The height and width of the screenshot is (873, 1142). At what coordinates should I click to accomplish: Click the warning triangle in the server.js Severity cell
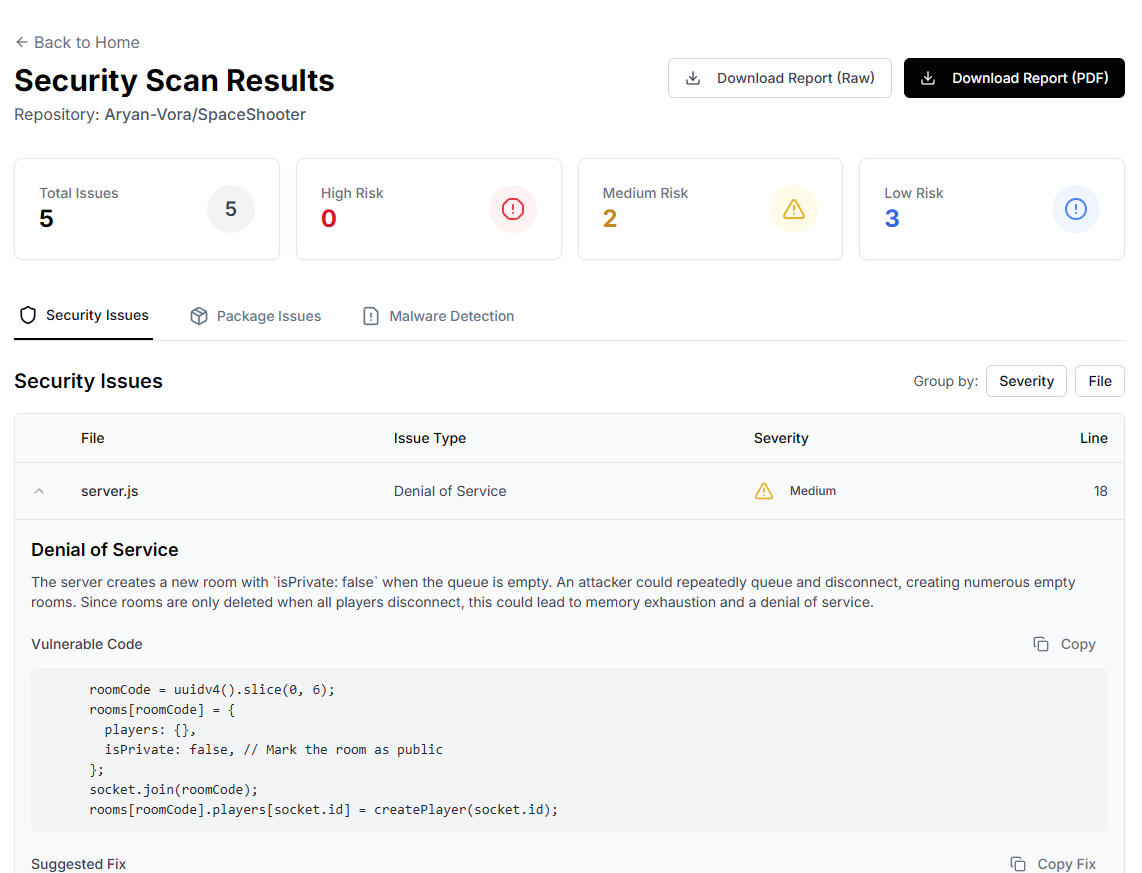coord(763,491)
